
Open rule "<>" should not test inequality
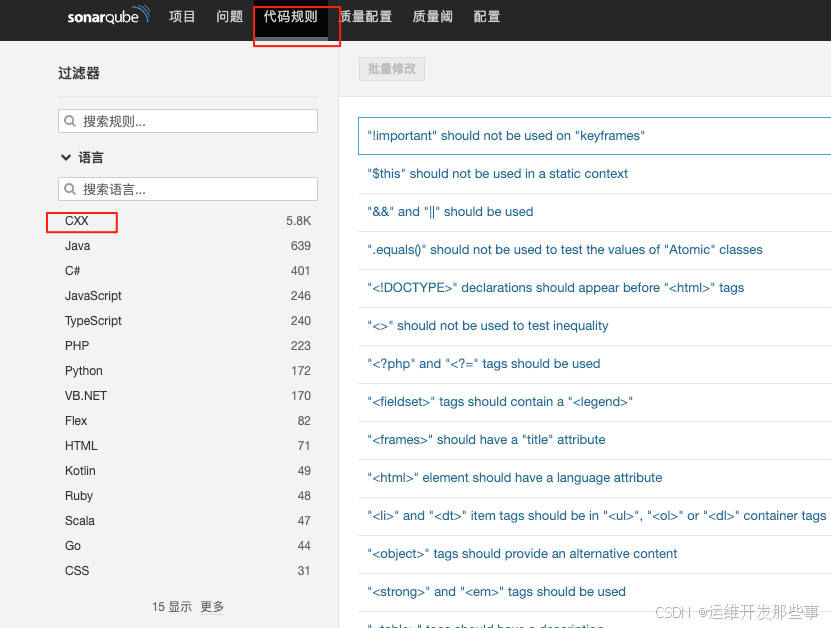(x=488, y=325)
